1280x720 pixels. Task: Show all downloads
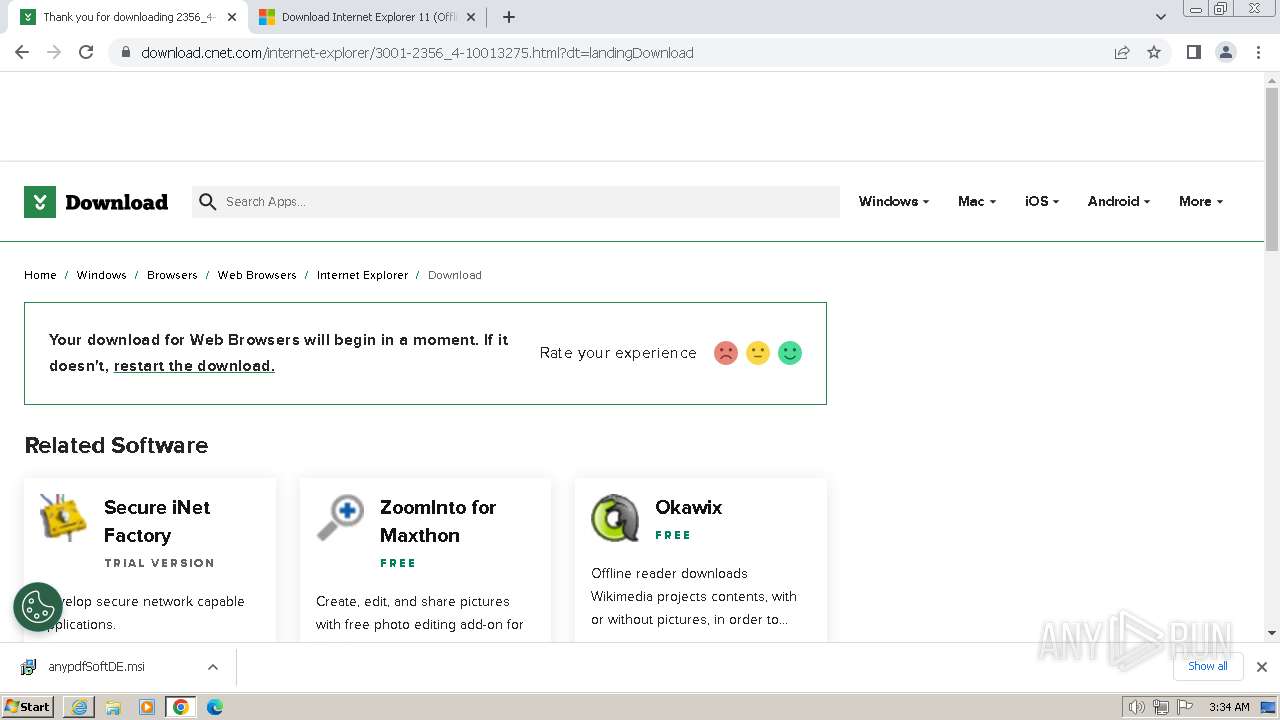(x=1208, y=666)
